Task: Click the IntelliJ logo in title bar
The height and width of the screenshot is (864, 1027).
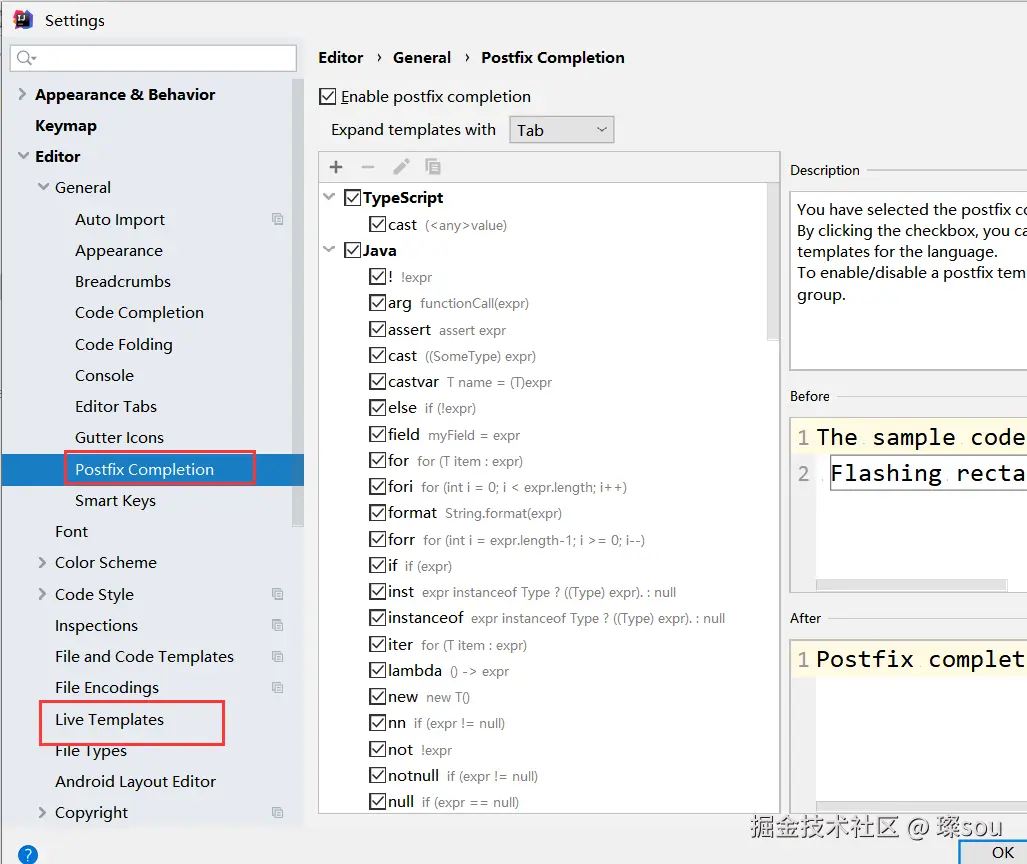Action: 23,20
